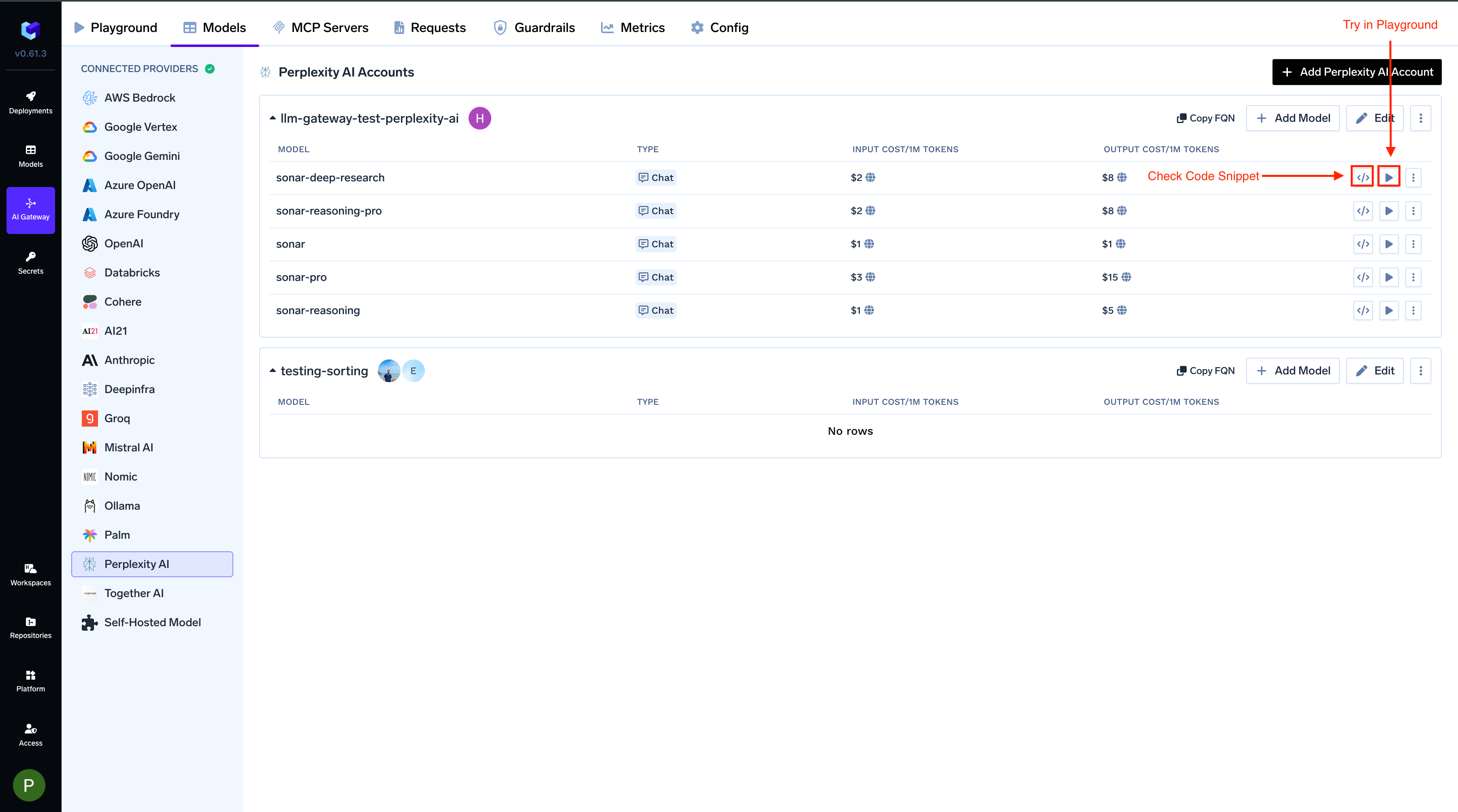The height and width of the screenshot is (812, 1458).
Task: Select Databricks provider
Action: click(152, 273)
